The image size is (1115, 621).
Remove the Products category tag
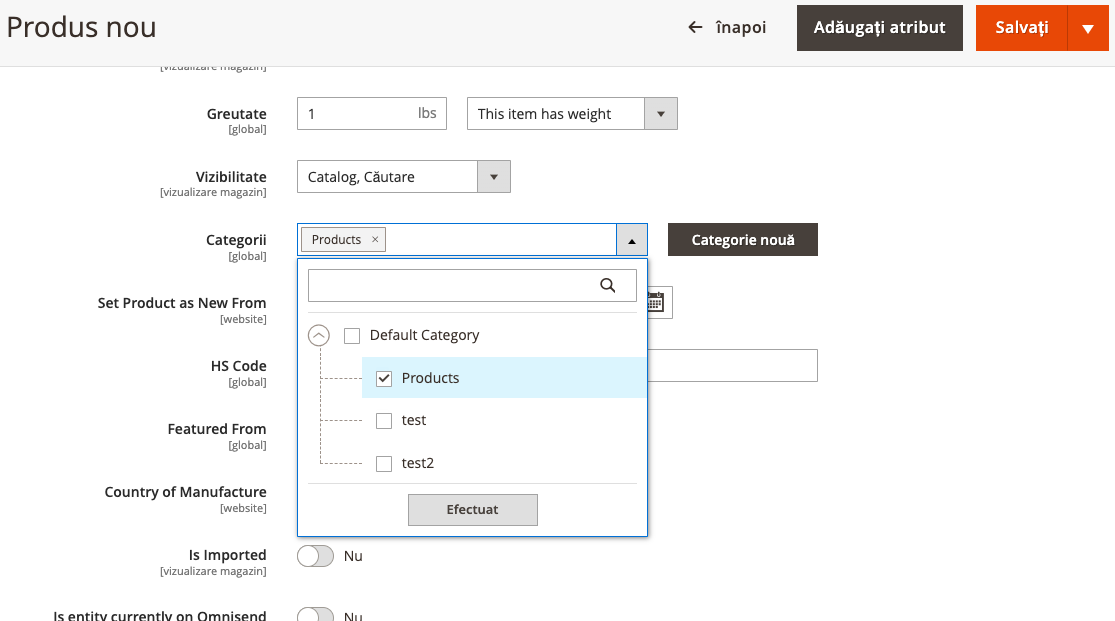tap(375, 240)
